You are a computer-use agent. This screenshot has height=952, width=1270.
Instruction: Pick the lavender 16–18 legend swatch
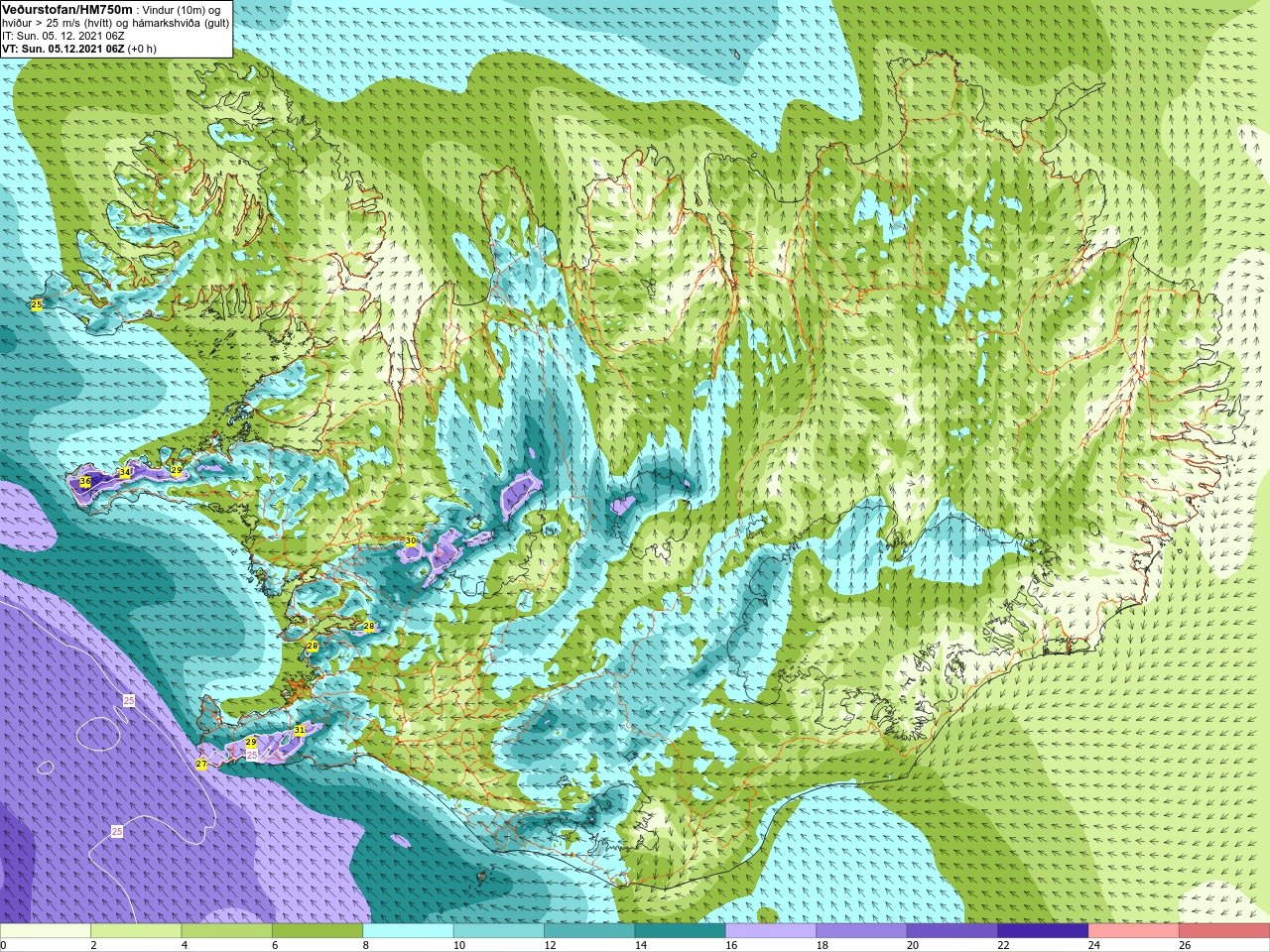tap(771, 930)
